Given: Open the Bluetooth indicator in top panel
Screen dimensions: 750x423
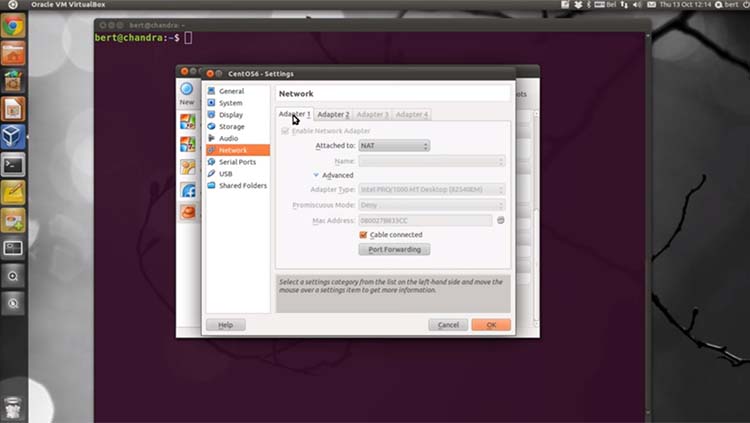Looking at the screenshot, I should [589, 5].
